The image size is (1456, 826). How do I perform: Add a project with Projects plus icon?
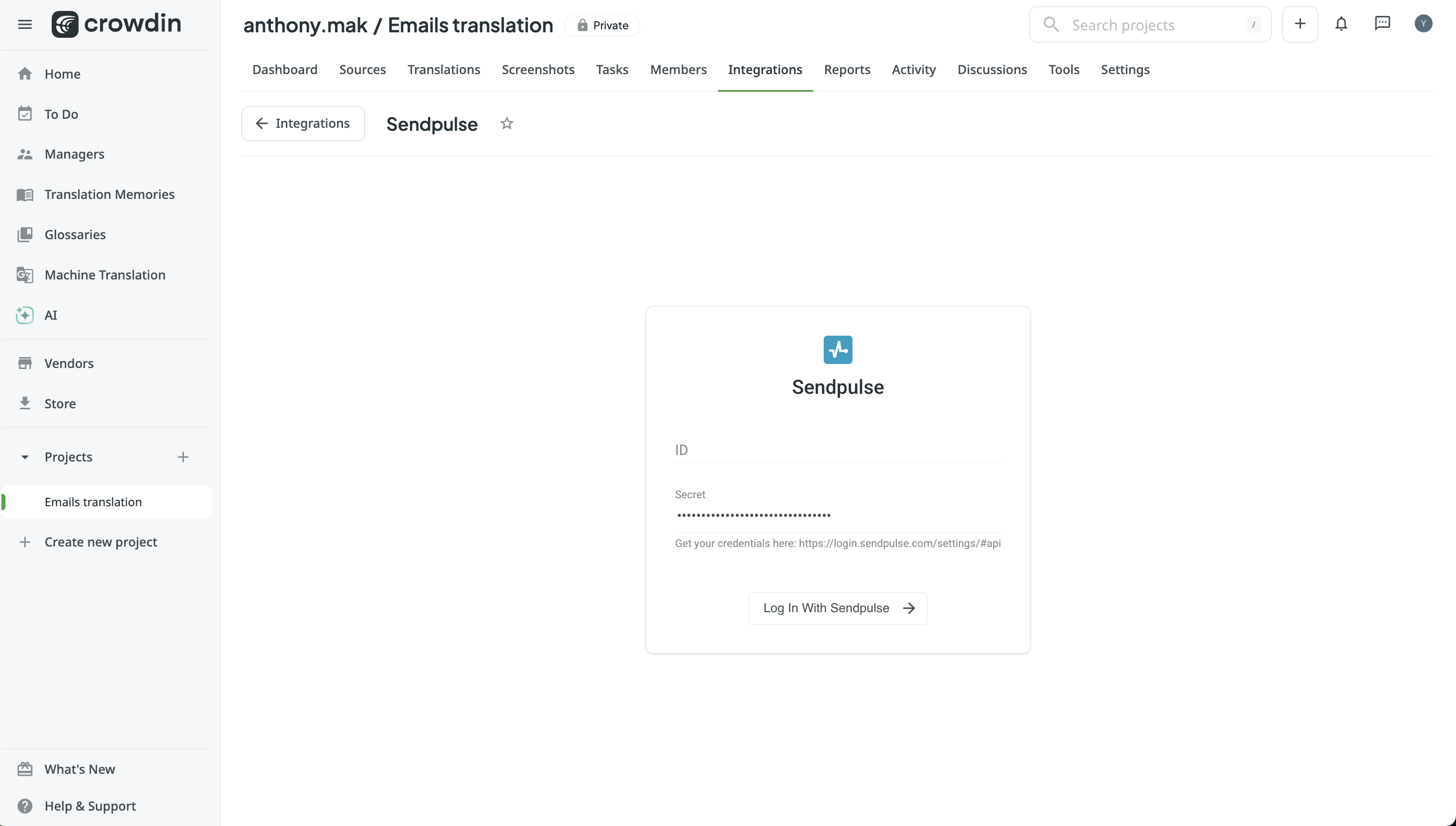[x=183, y=457]
